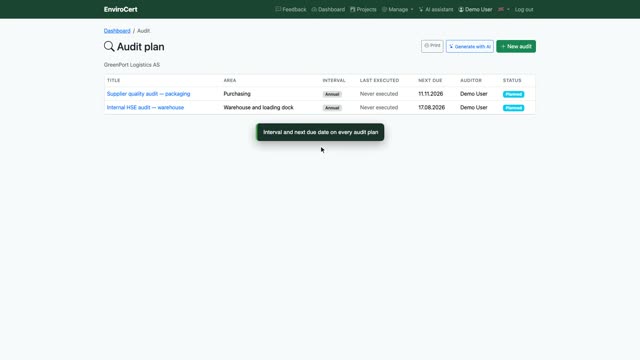Click the magnifier icon beside Audit plan

tap(109, 46)
